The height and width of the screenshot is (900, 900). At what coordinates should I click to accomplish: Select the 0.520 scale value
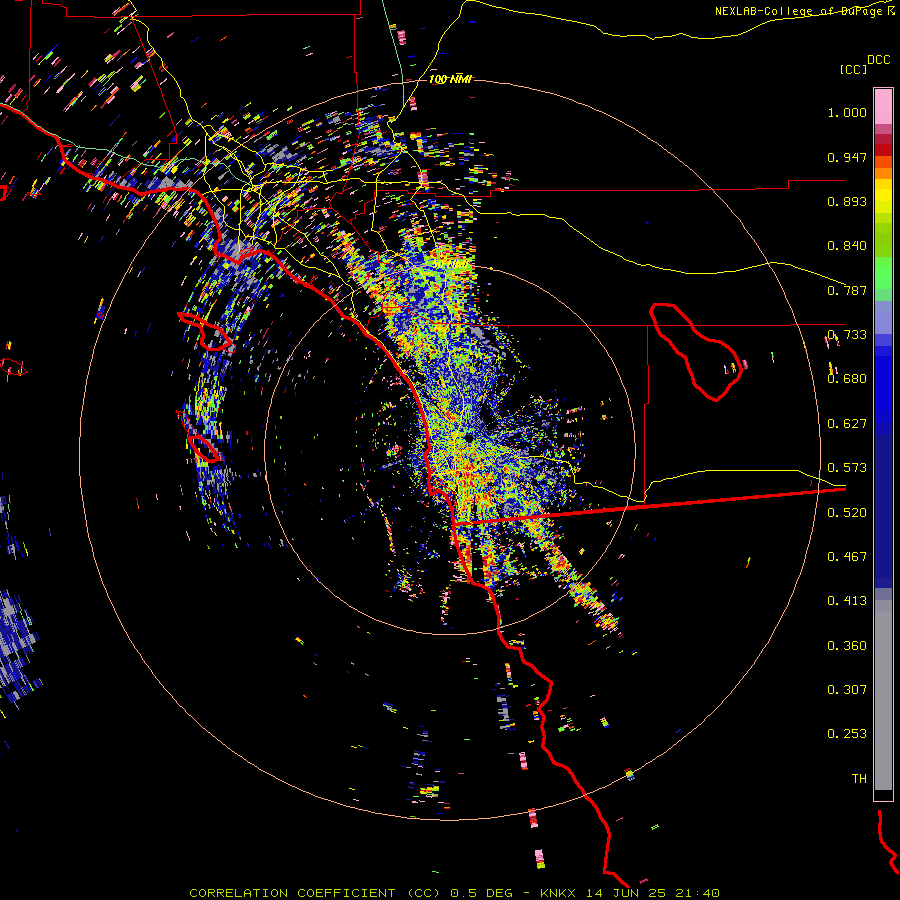(847, 513)
